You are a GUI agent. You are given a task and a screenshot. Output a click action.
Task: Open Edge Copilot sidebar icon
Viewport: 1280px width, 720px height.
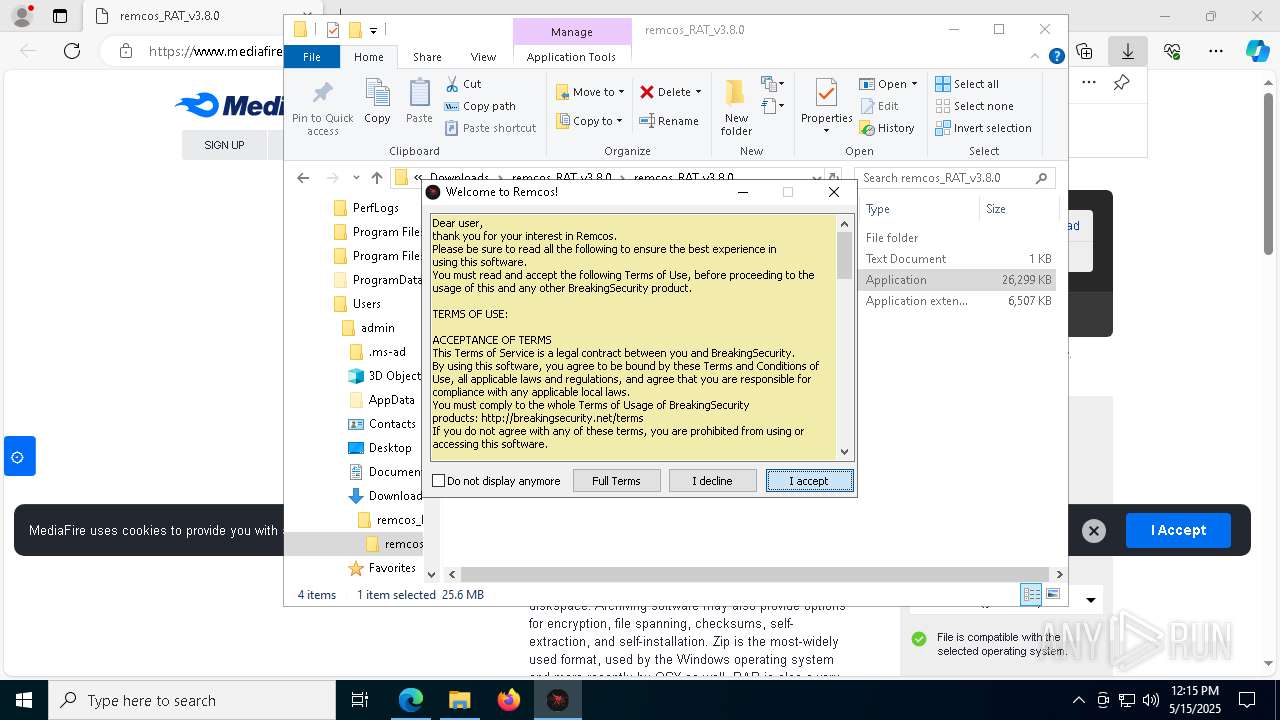click(1257, 51)
